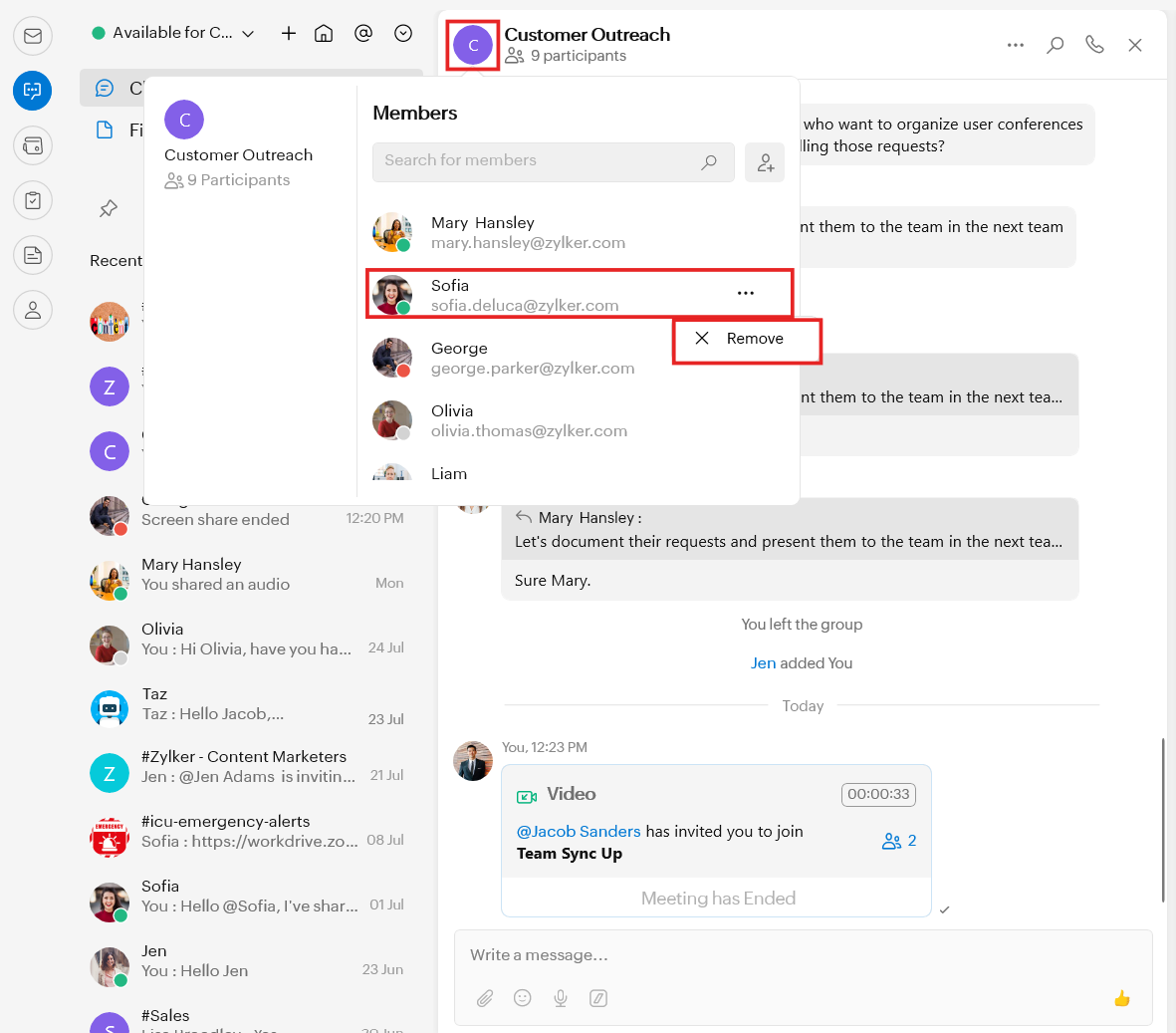Attach a file with paperclip icon
Screen dimensions: 1176x1033
point(485,998)
